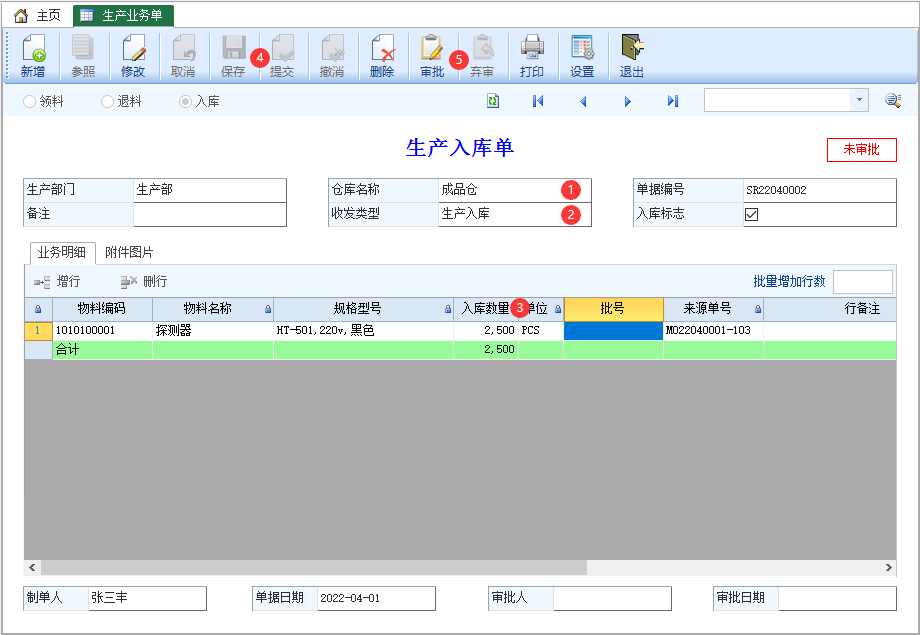Go to the first record
920x635 pixels.
(538, 101)
